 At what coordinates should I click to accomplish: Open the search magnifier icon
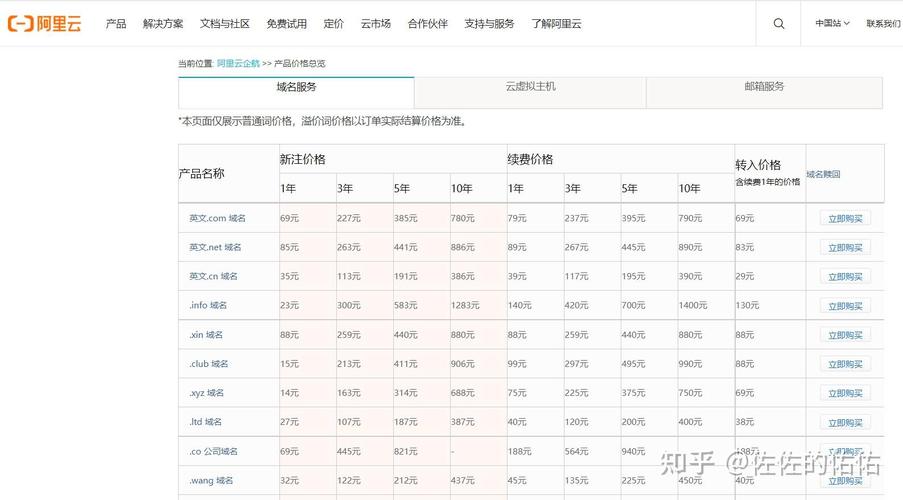(x=779, y=24)
